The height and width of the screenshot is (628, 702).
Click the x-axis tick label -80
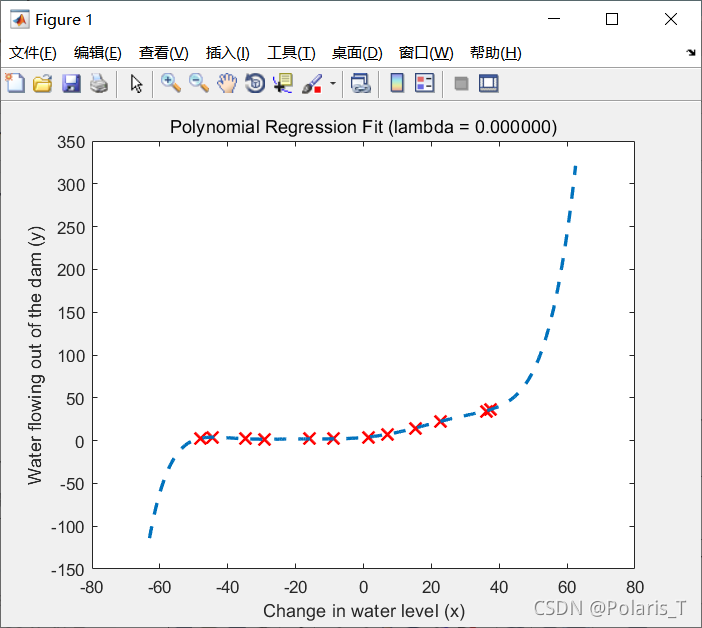pyautogui.click(x=91, y=587)
